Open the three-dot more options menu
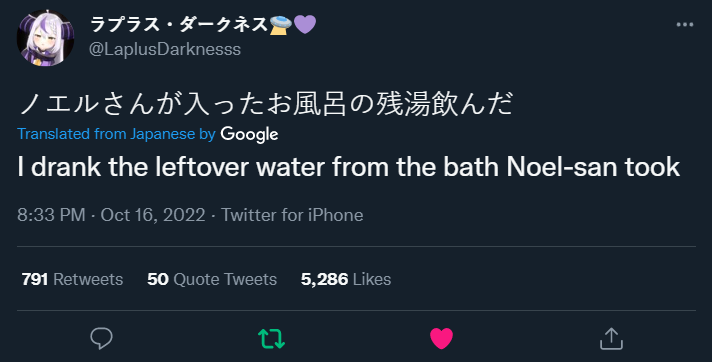712x362 pixels. coord(685,25)
